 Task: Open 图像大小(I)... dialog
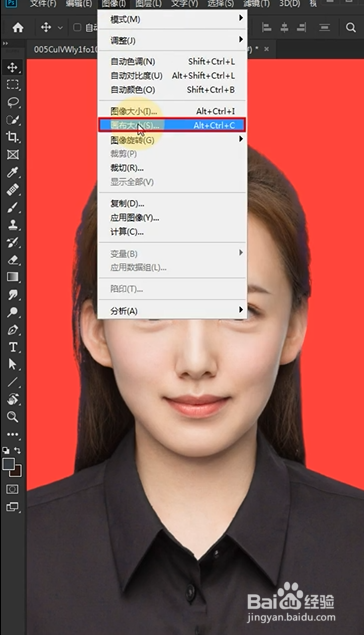click(x=172, y=111)
